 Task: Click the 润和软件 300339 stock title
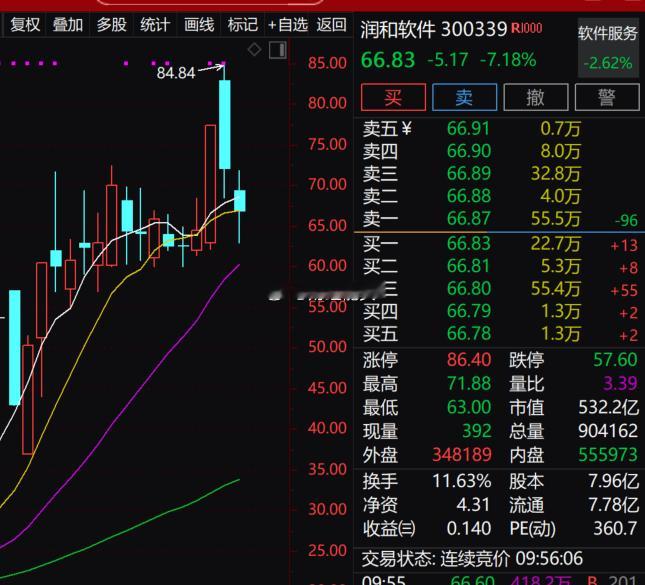434,29
